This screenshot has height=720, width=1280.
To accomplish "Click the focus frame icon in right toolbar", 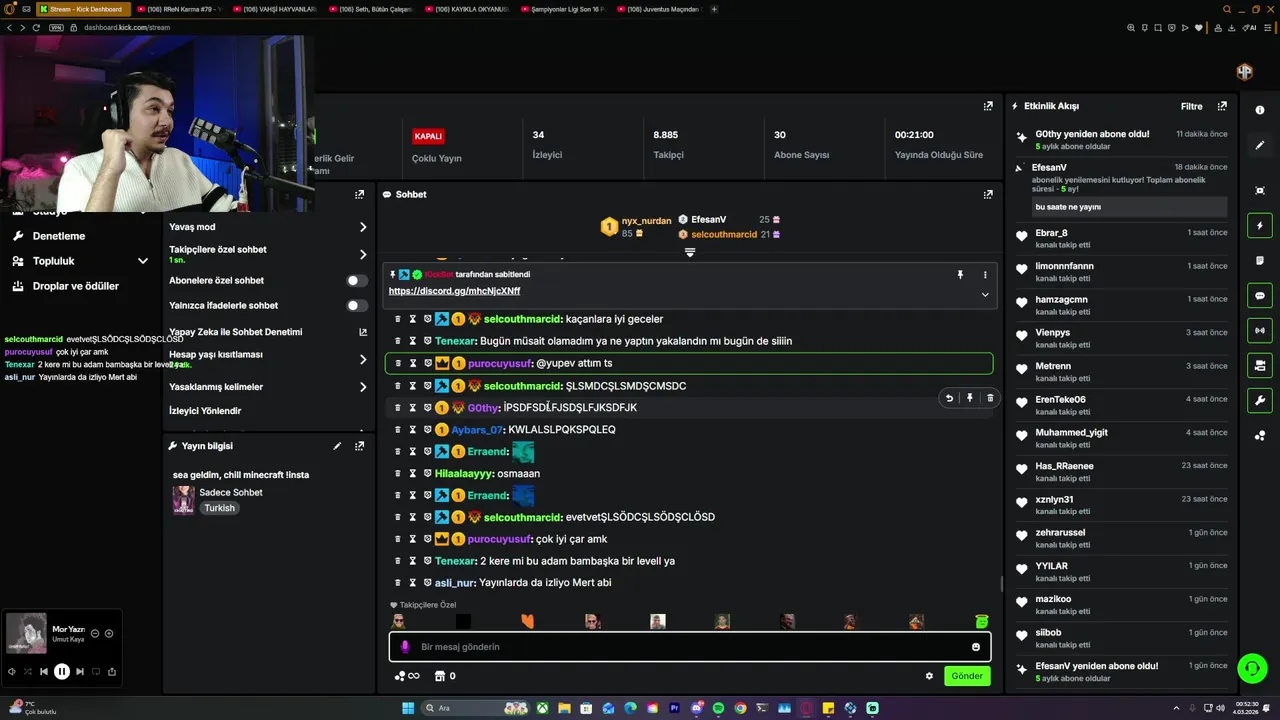I will click(x=1260, y=190).
